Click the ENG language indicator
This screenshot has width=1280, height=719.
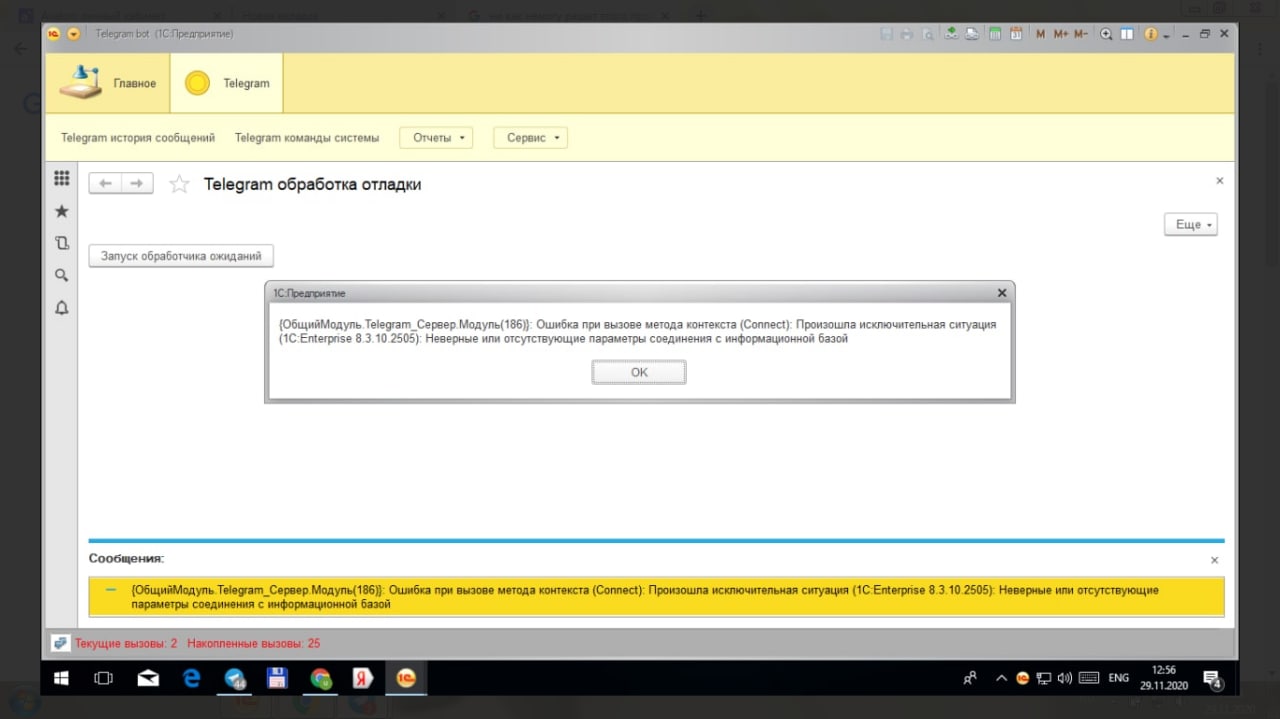1119,678
